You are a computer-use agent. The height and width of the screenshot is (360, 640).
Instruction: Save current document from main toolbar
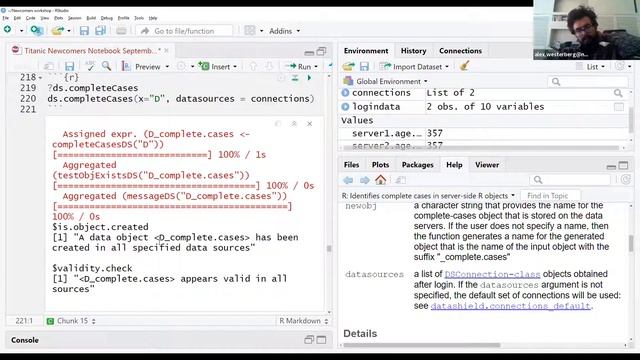84,31
